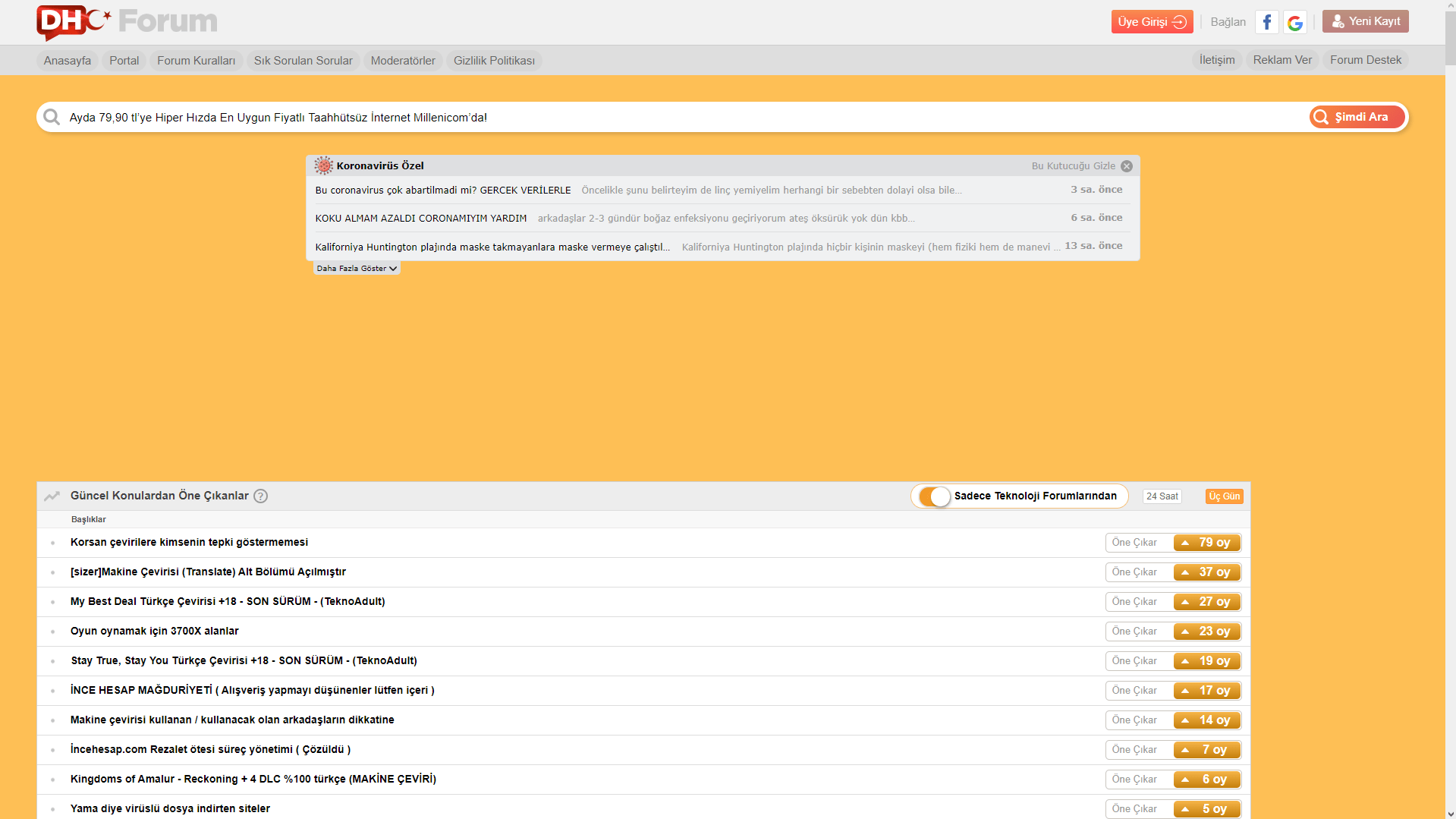Viewport: 1456px width, 819px height.
Task: Upvote the 23 oy 3700X topic
Action: 1206,632
